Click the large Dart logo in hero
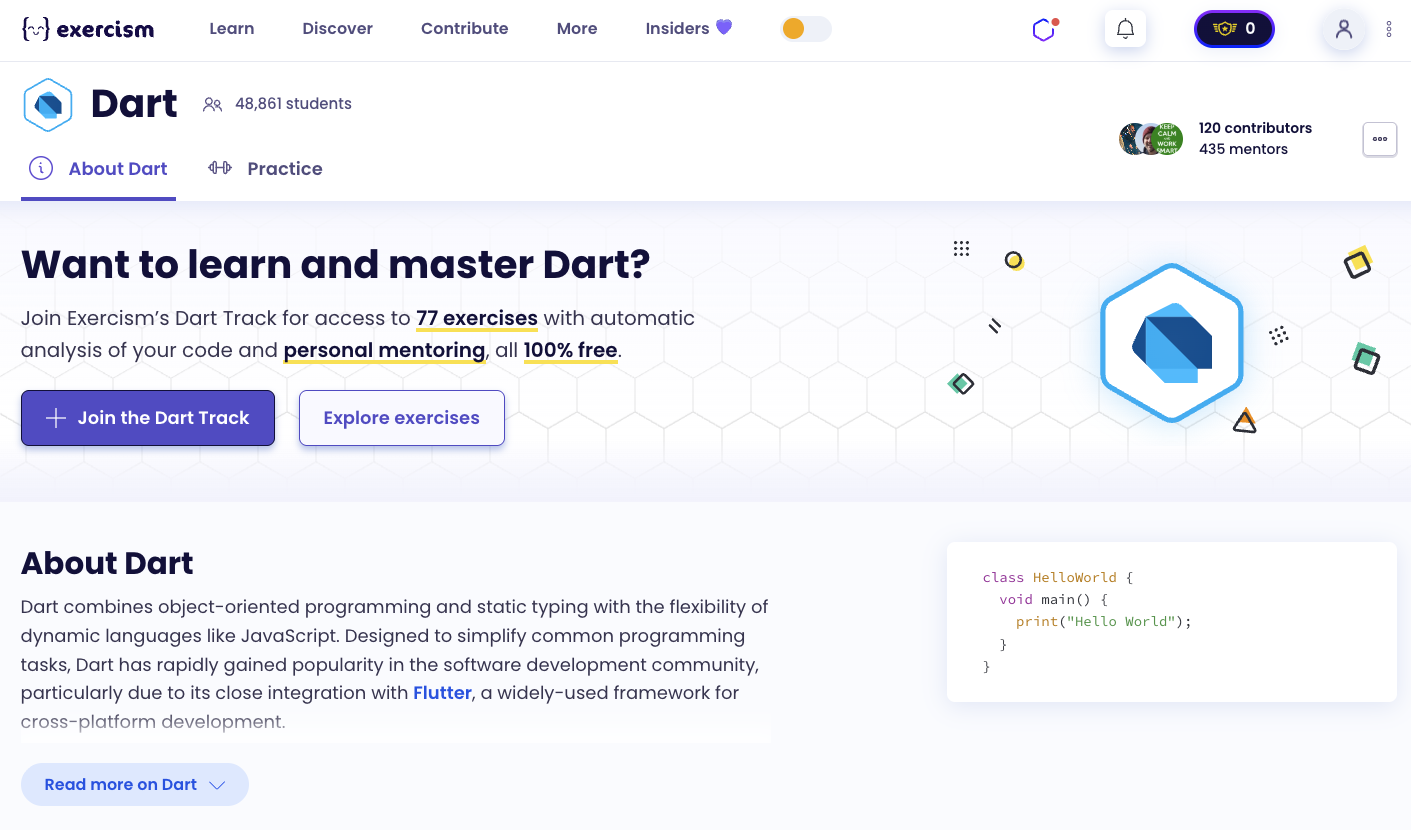Viewport: 1411px width, 830px height. coord(1171,343)
